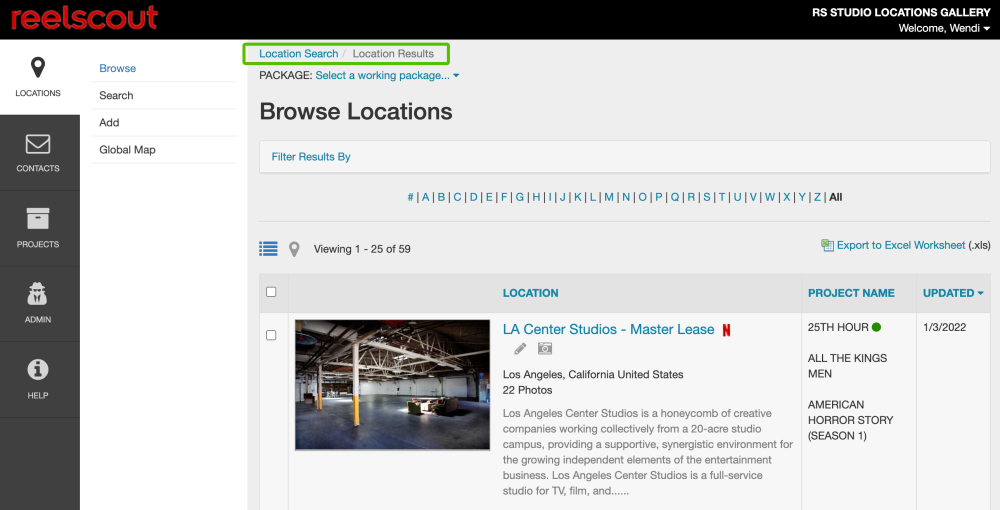Filter locations by letter N
This screenshot has height=510, width=1000.
(626, 197)
